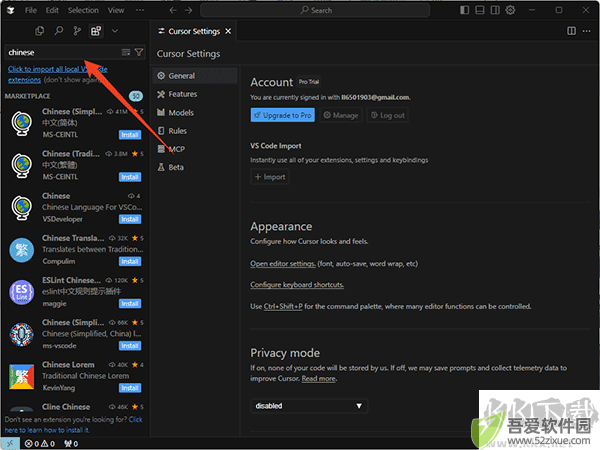The image size is (600, 450).
Task: Select General settings section
Action: point(195,76)
